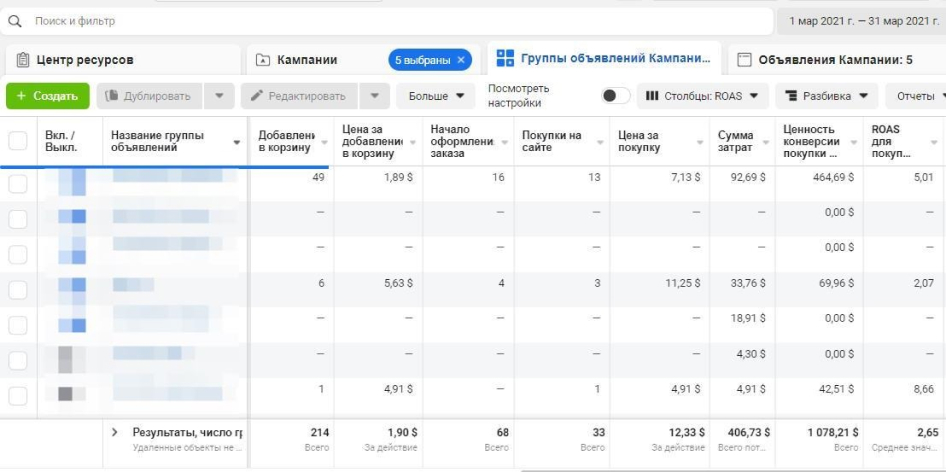
Task: Switch to the 'Кампании' tab
Action: click(x=306, y=60)
